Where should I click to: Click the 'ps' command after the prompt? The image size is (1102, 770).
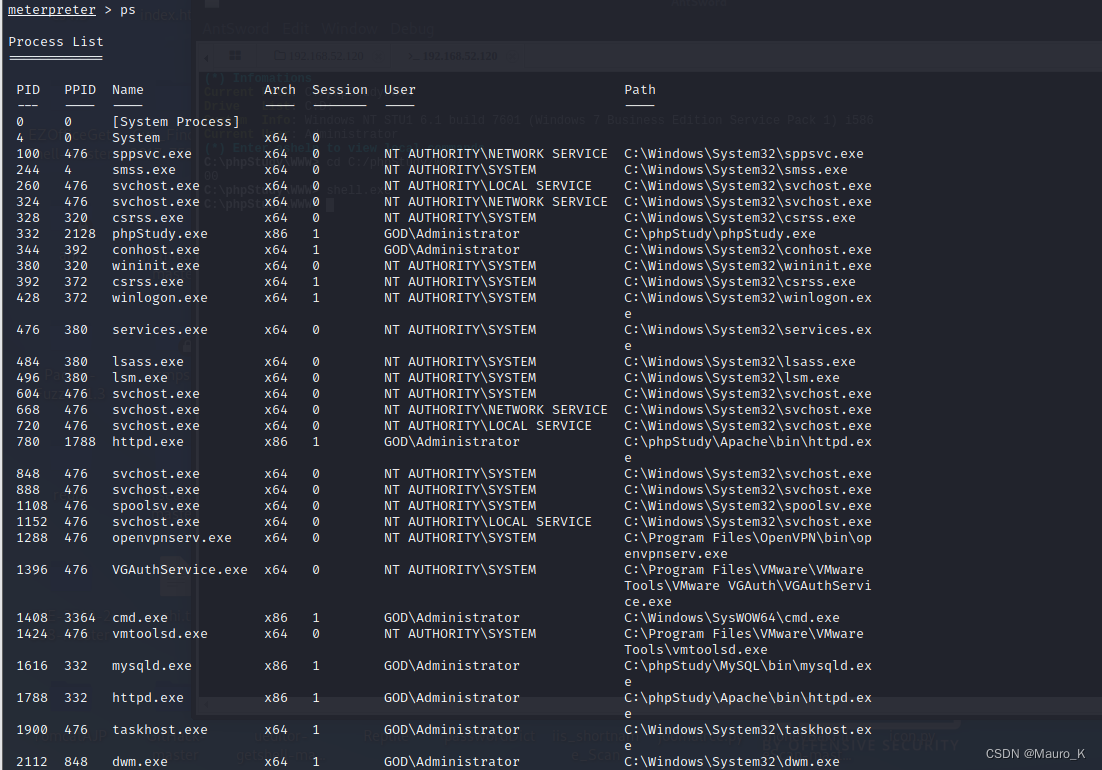(x=128, y=10)
